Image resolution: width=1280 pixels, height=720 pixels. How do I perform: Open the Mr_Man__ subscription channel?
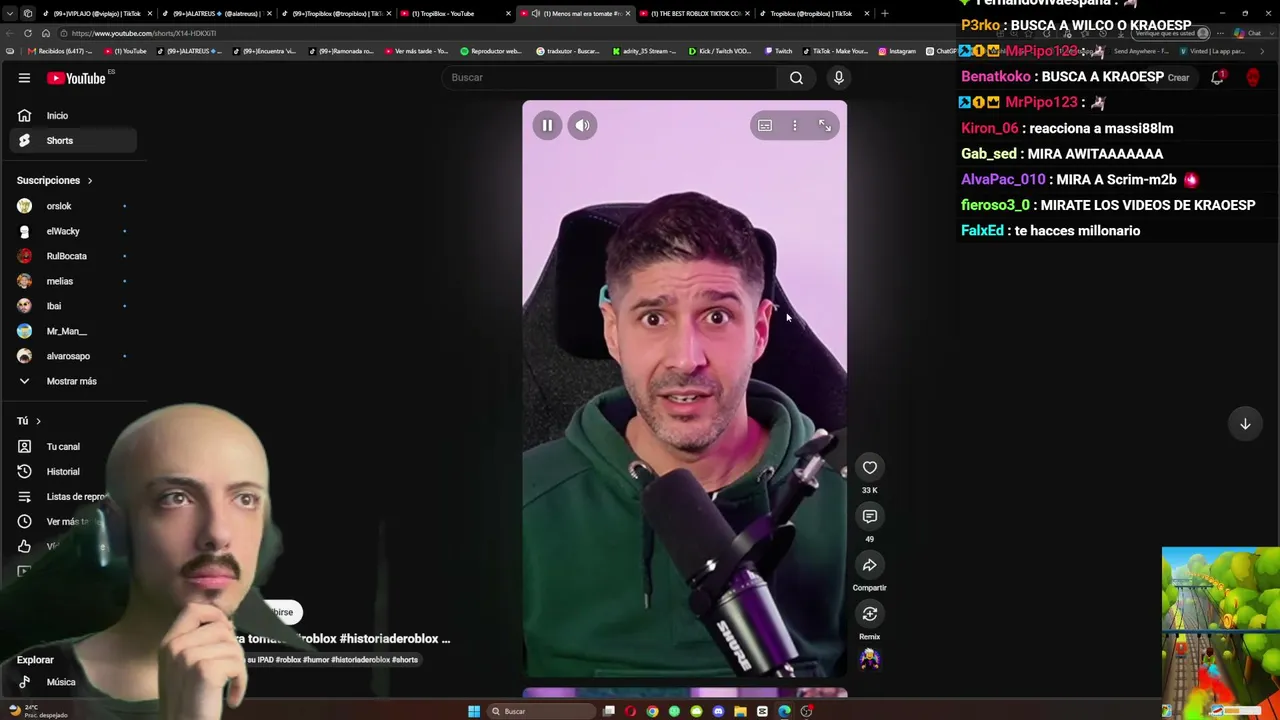coord(74,331)
